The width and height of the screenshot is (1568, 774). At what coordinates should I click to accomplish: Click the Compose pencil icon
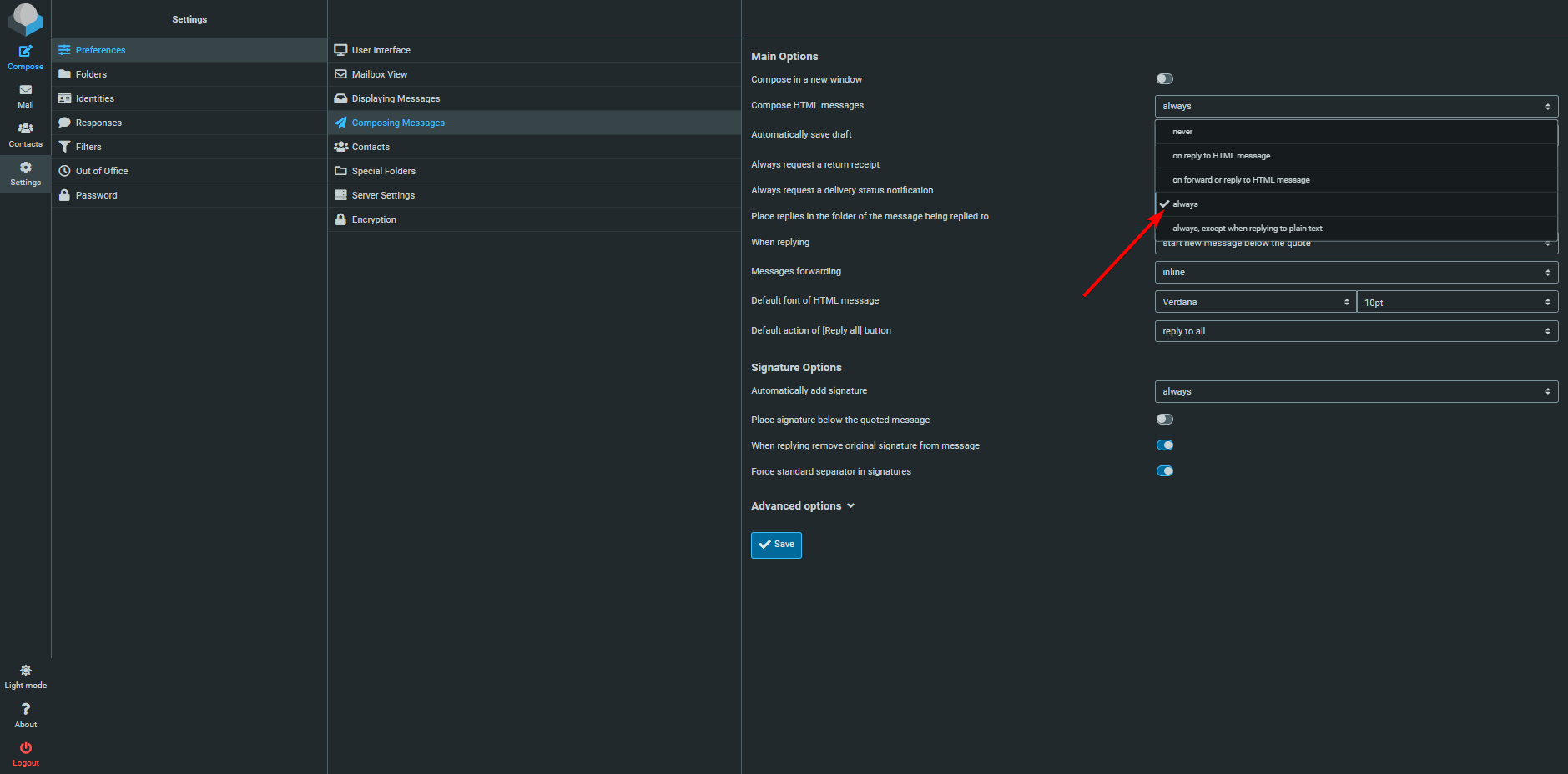click(26, 52)
